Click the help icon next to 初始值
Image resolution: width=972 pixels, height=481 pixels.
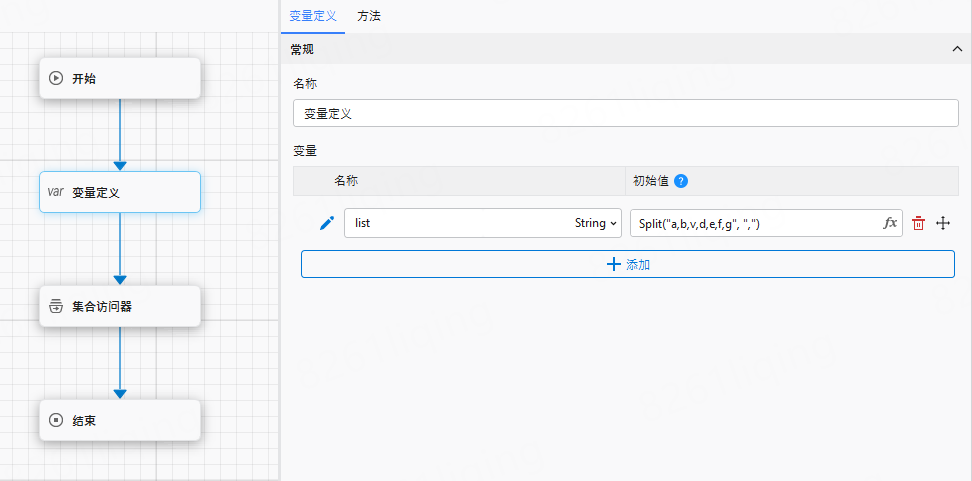[x=681, y=181]
